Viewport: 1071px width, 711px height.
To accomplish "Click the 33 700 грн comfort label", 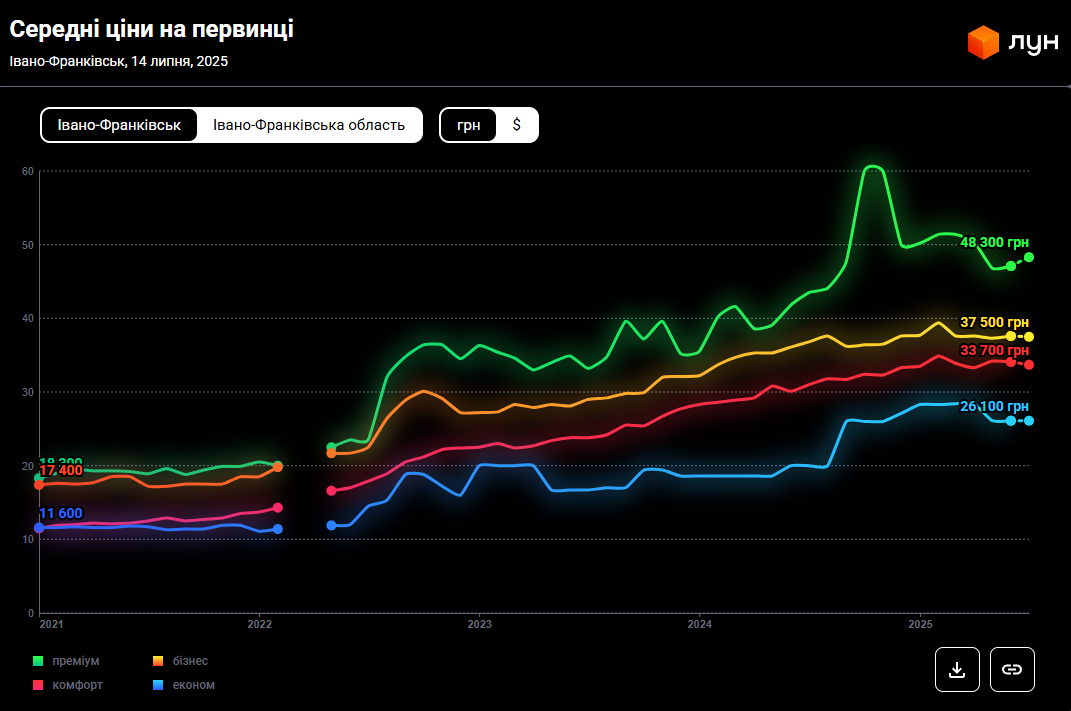I will tap(993, 350).
